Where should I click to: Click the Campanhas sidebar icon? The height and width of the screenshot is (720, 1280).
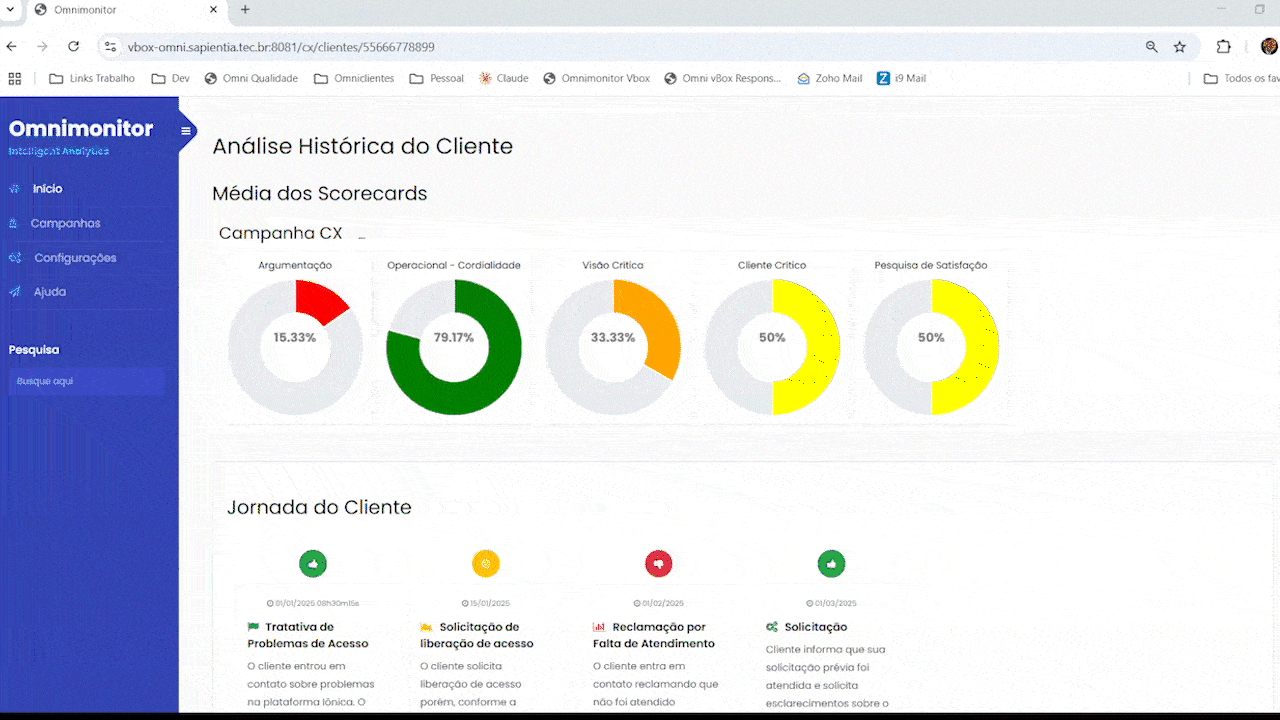point(13,223)
